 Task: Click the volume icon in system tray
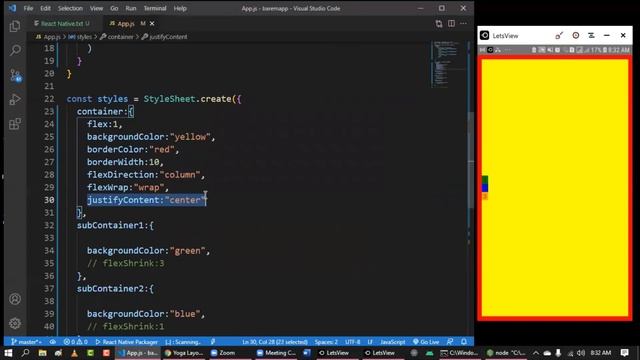click(581, 353)
